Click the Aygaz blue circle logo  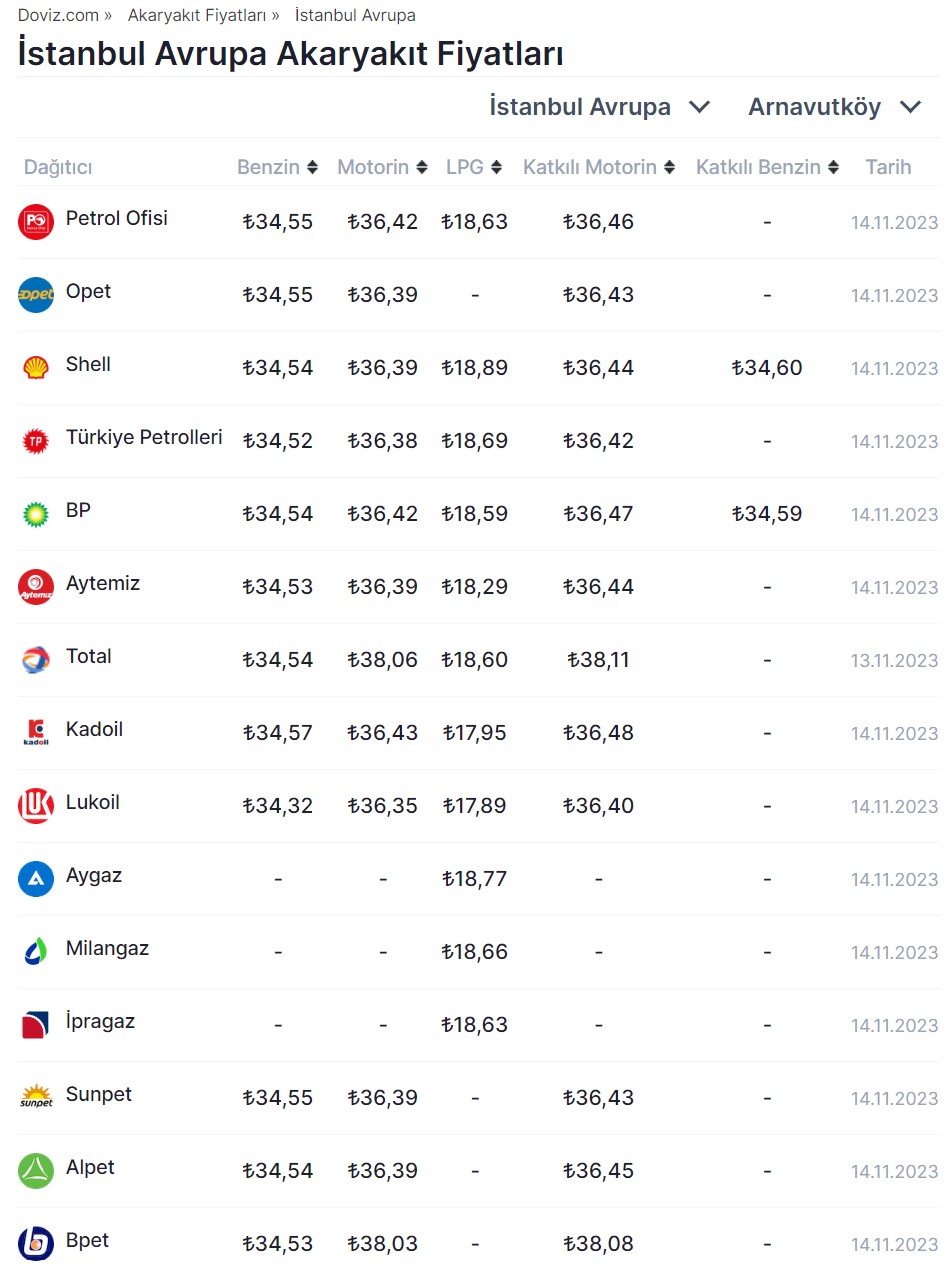click(x=36, y=879)
